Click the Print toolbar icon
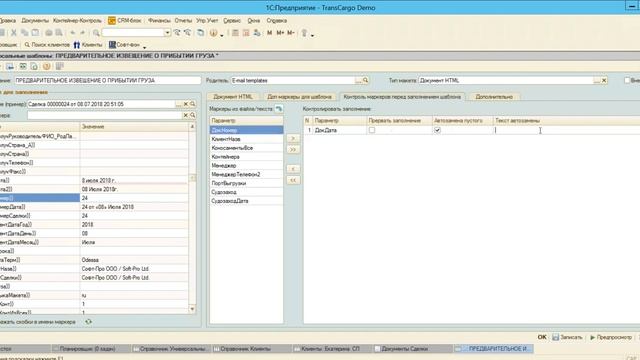Screen dimensions: 640x360 point(49,33)
